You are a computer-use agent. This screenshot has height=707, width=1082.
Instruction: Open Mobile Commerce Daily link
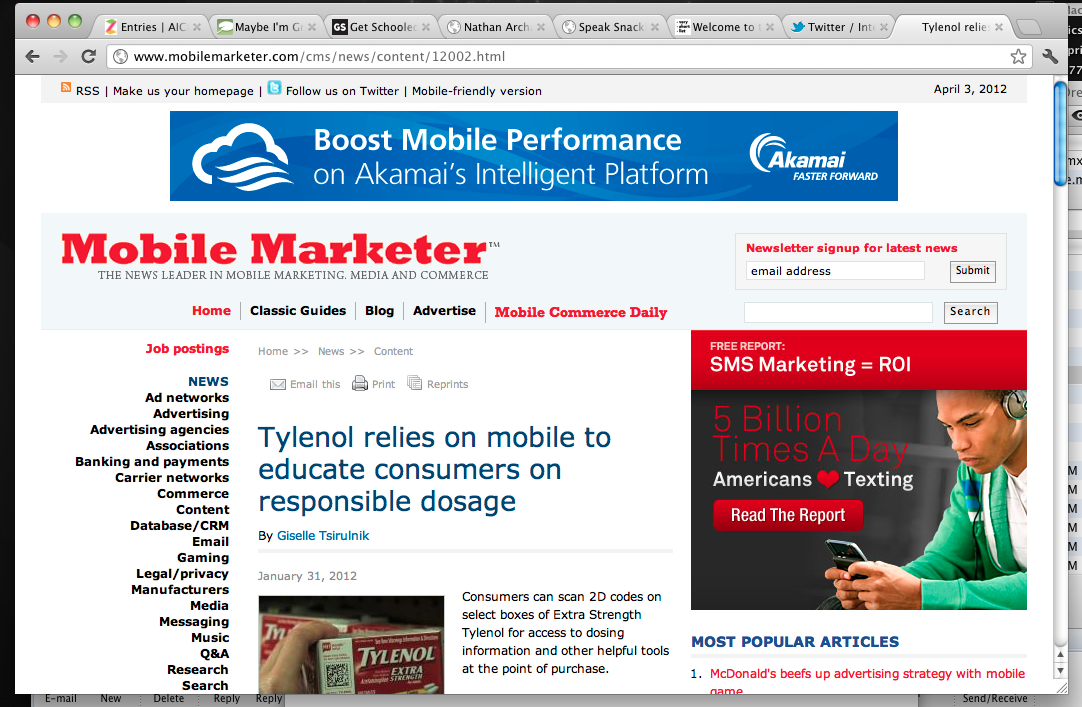click(581, 312)
